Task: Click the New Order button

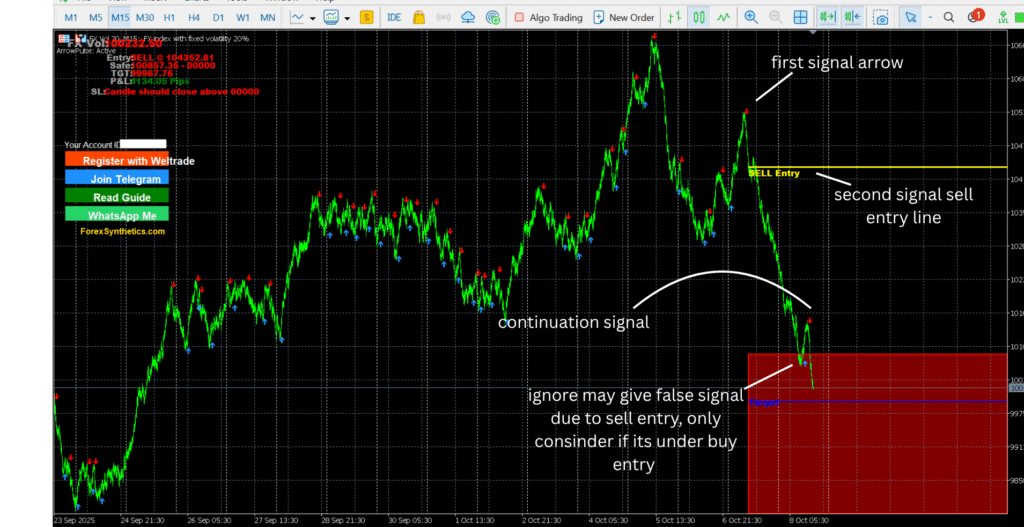Action: click(x=623, y=17)
